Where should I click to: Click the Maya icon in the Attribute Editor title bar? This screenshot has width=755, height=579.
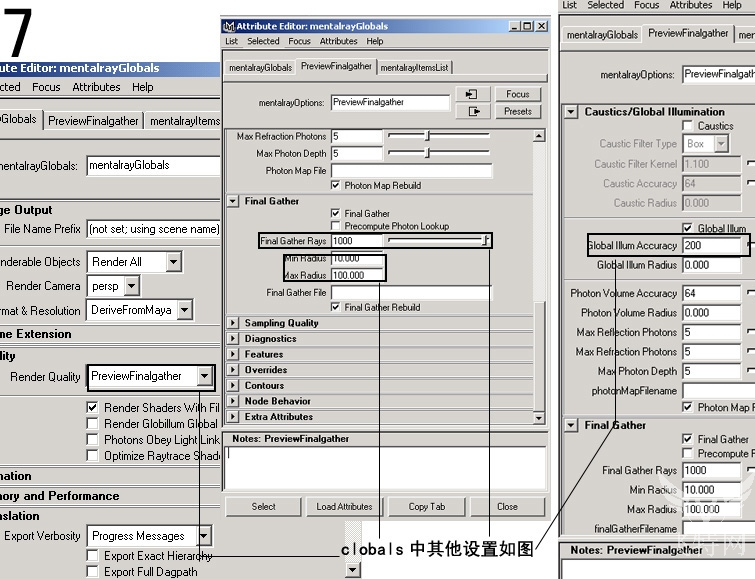click(x=230, y=26)
